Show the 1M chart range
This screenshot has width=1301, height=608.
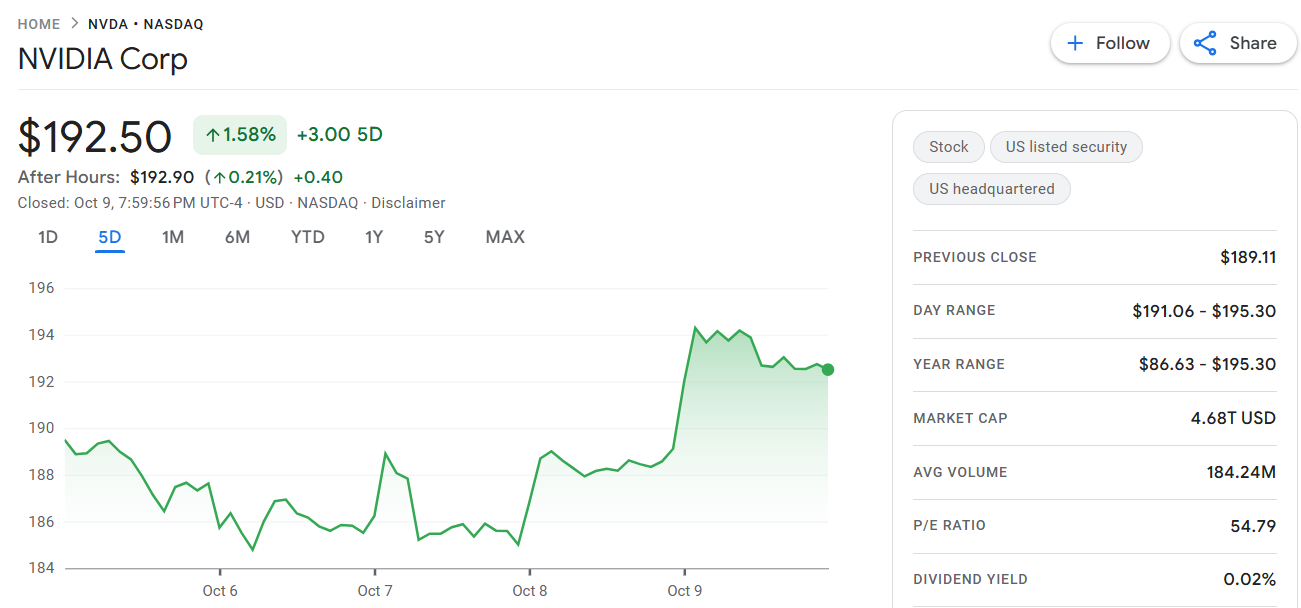tap(173, 238)
